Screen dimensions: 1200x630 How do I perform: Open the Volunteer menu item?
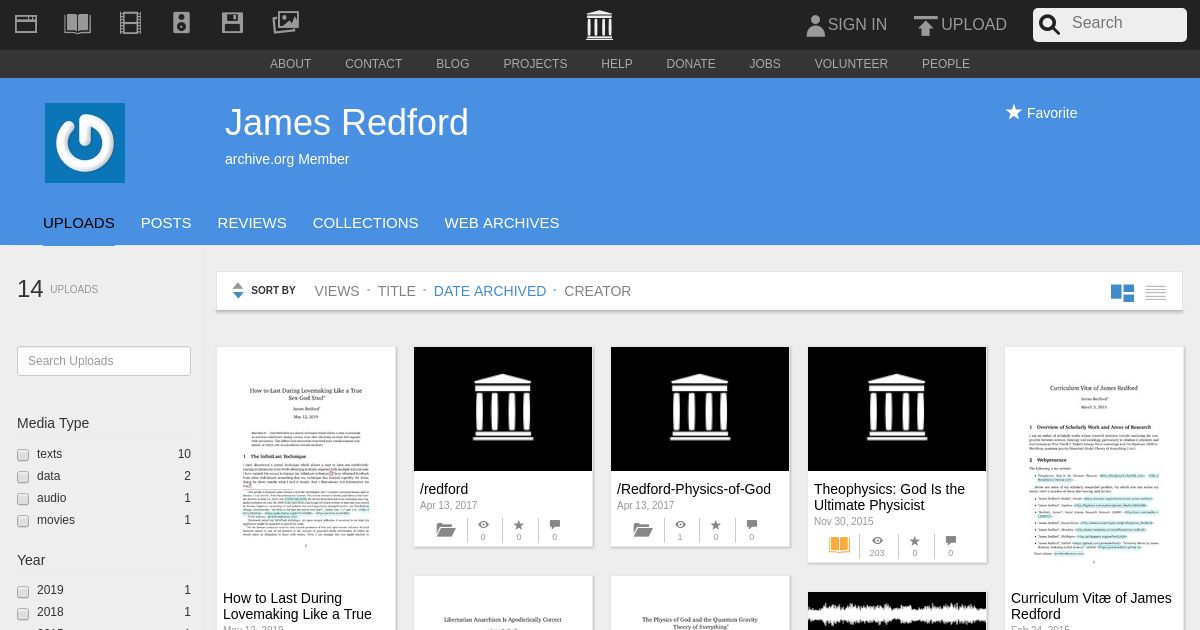[851, 64]
